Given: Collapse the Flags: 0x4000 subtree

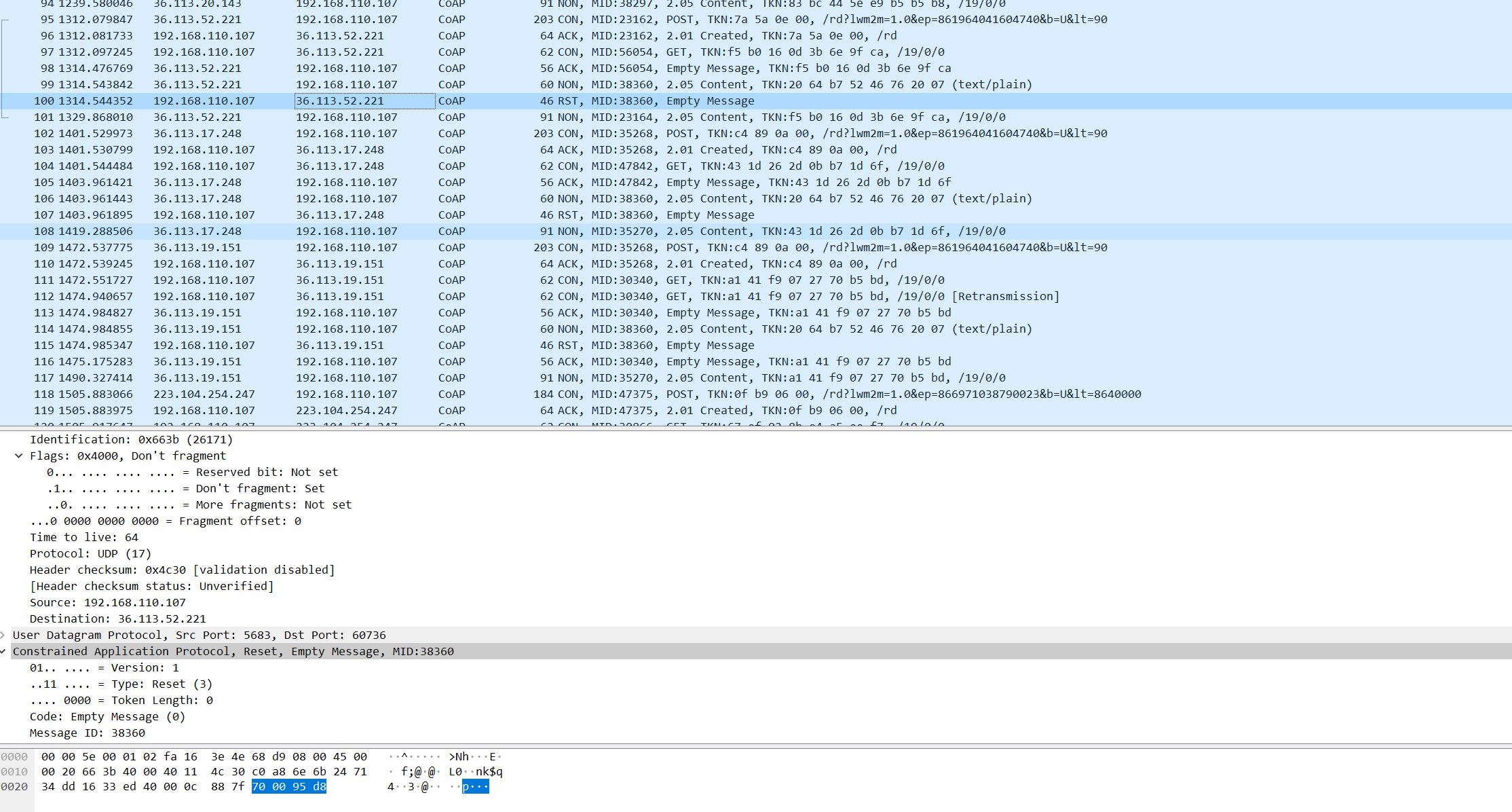Looking at the screenshot, I should (18, 456).
